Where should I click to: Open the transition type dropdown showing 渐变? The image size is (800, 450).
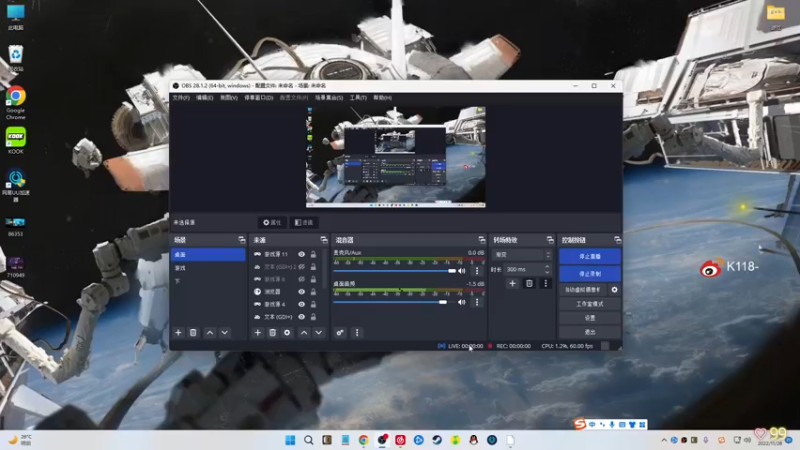[522, 255]
